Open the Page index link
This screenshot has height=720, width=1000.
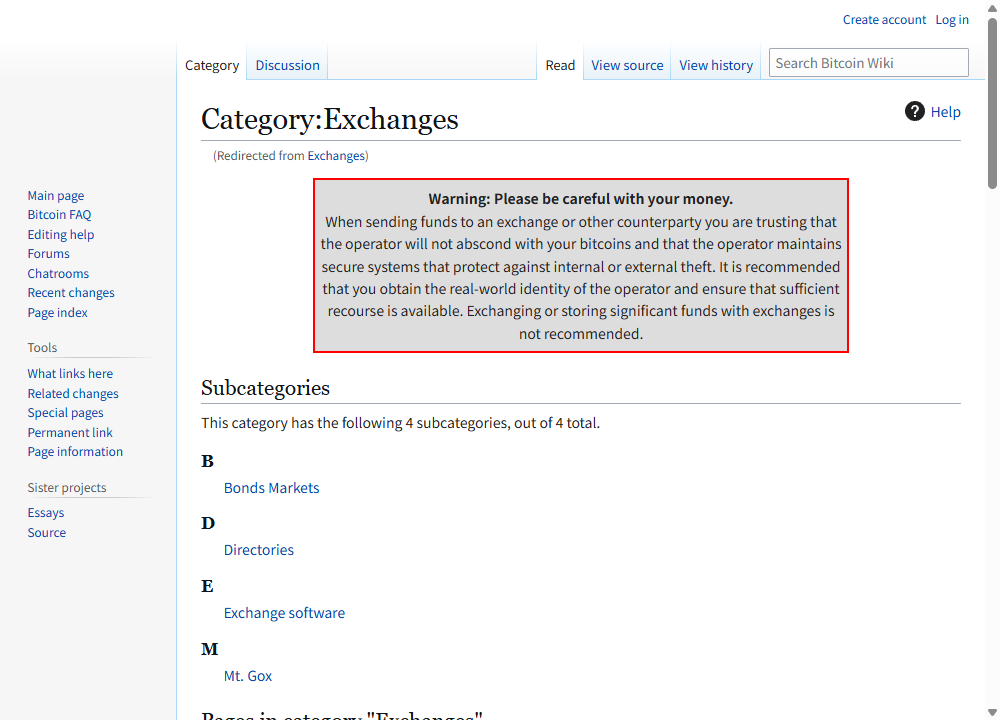point(57,312)
